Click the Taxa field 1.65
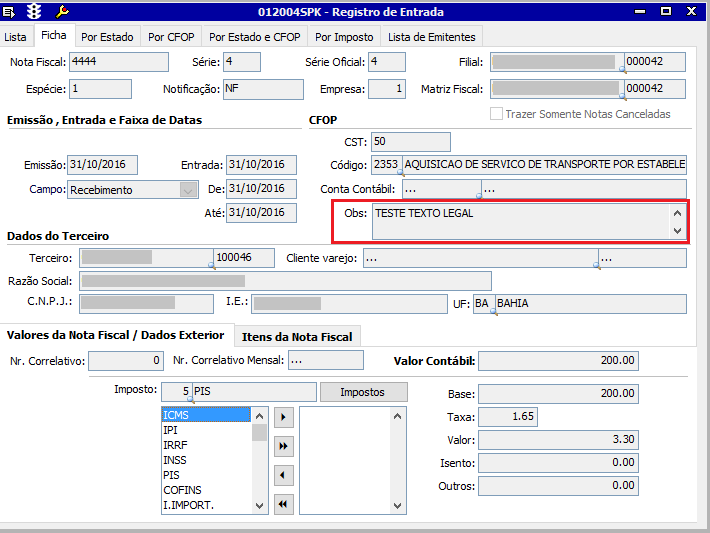The width and height of the screenshot is (710, 533). [508, 417]
